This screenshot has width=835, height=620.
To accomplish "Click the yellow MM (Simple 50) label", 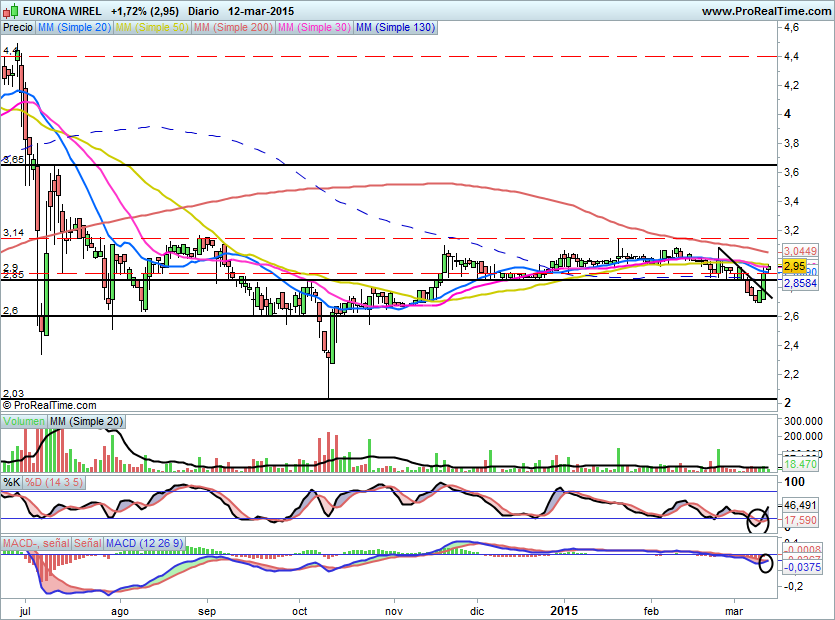I will coord(151,28).
